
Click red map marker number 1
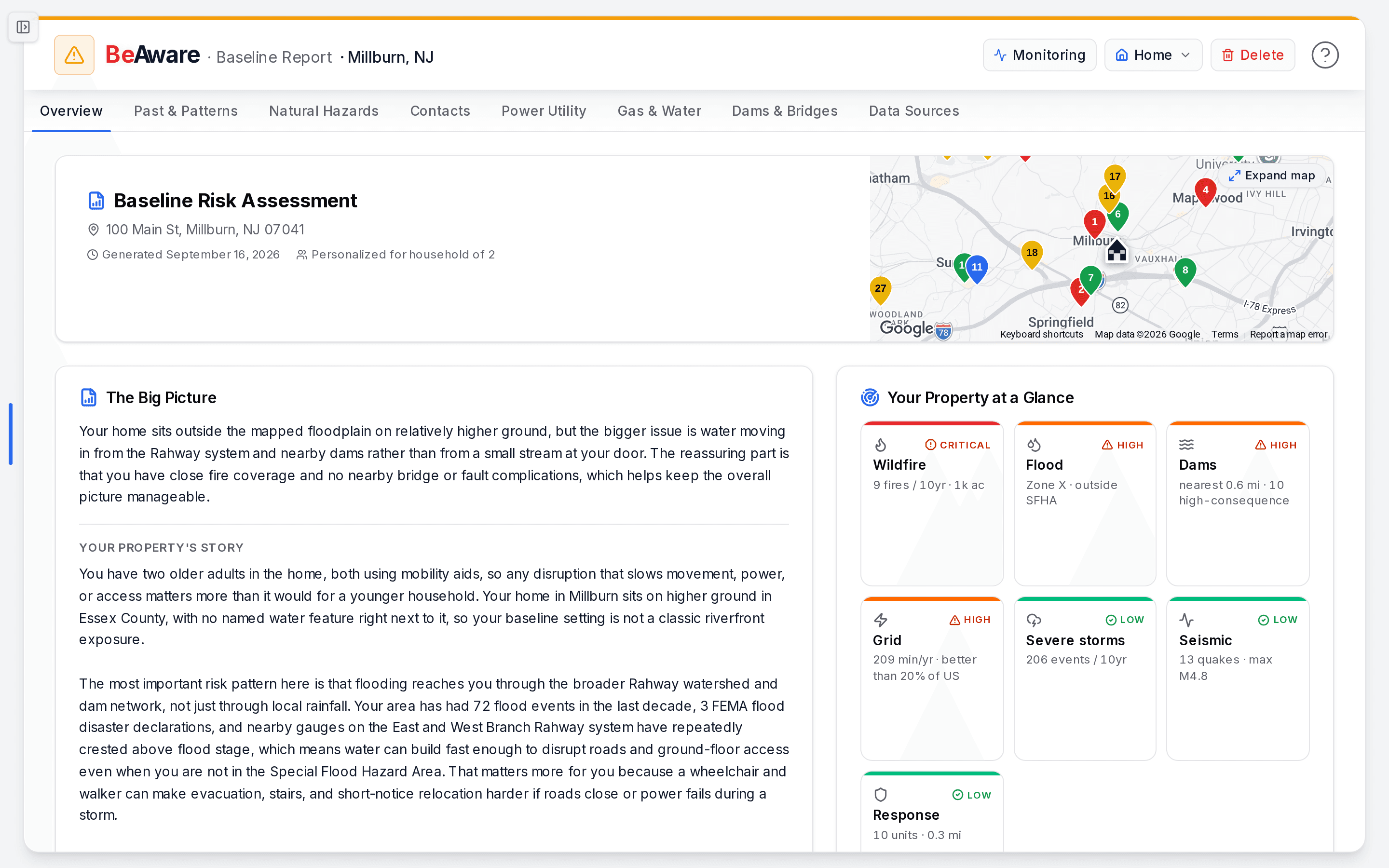click(x=1094, y=224)
